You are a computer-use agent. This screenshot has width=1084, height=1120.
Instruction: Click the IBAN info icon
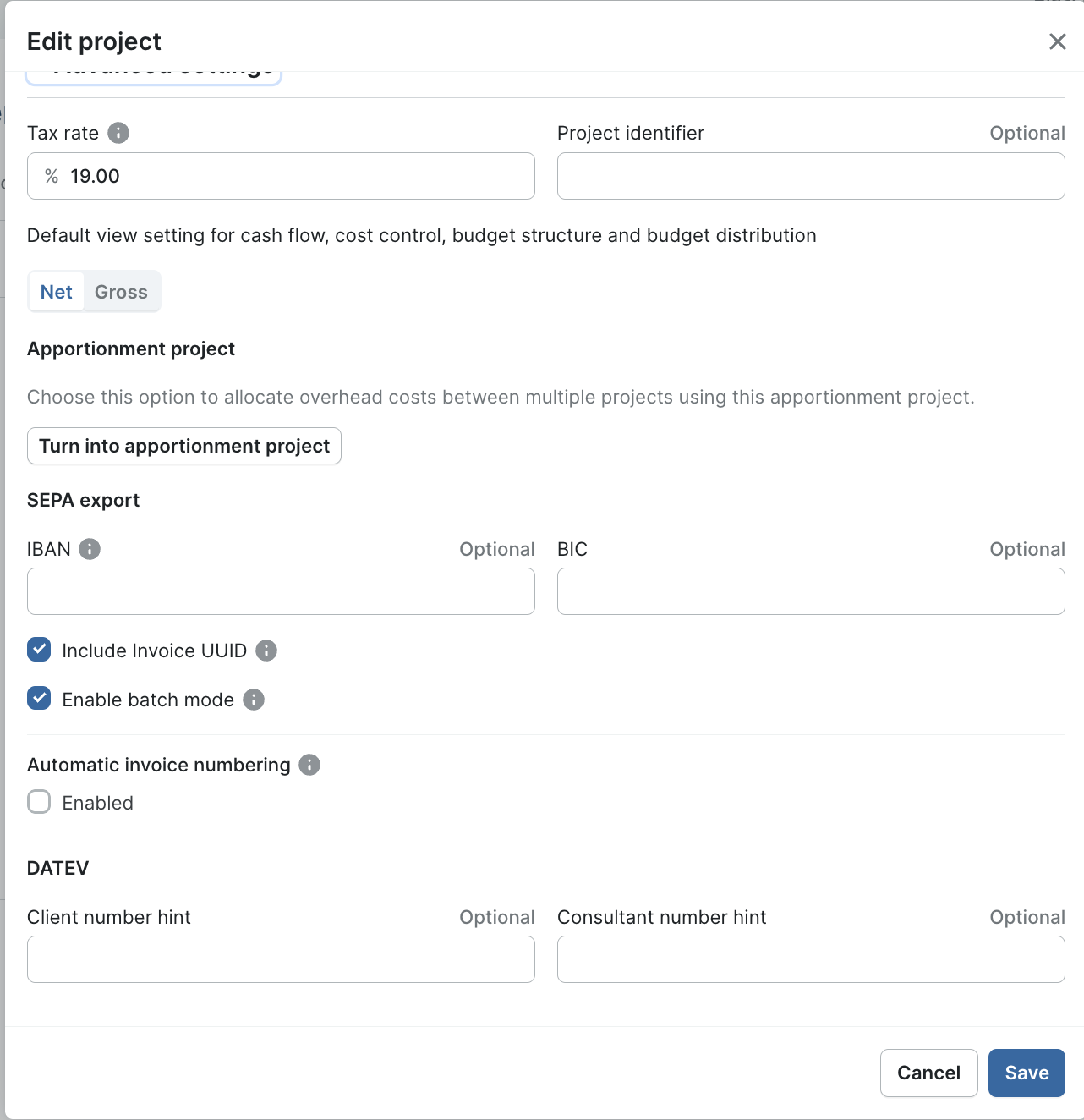click(90, 549)
